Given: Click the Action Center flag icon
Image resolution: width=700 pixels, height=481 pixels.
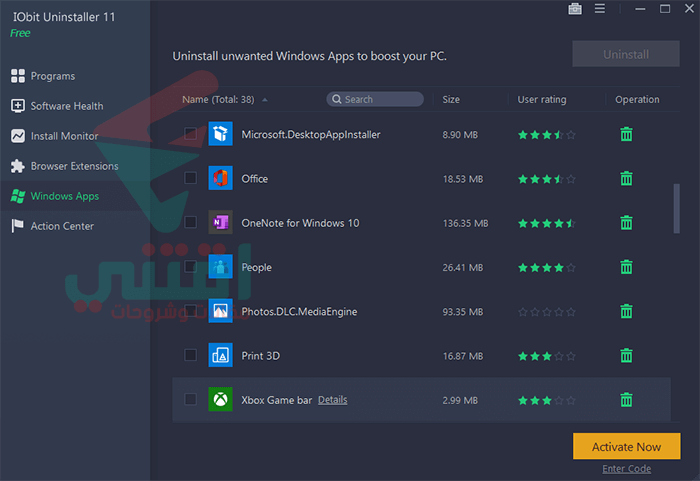Looking at the screenshot, I should click(18, 226).
